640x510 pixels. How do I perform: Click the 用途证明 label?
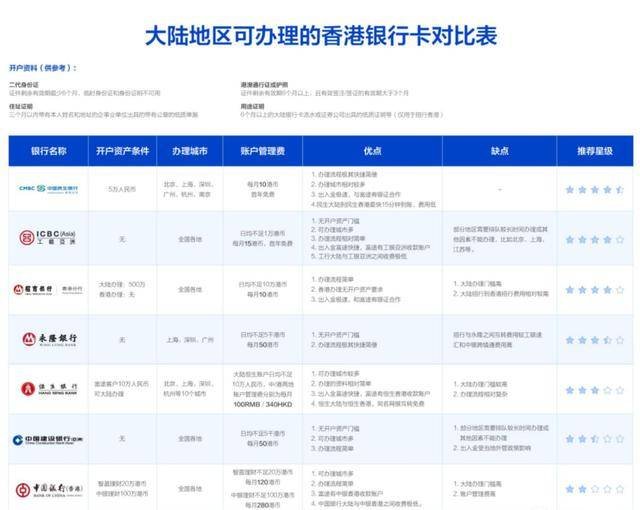252,106
